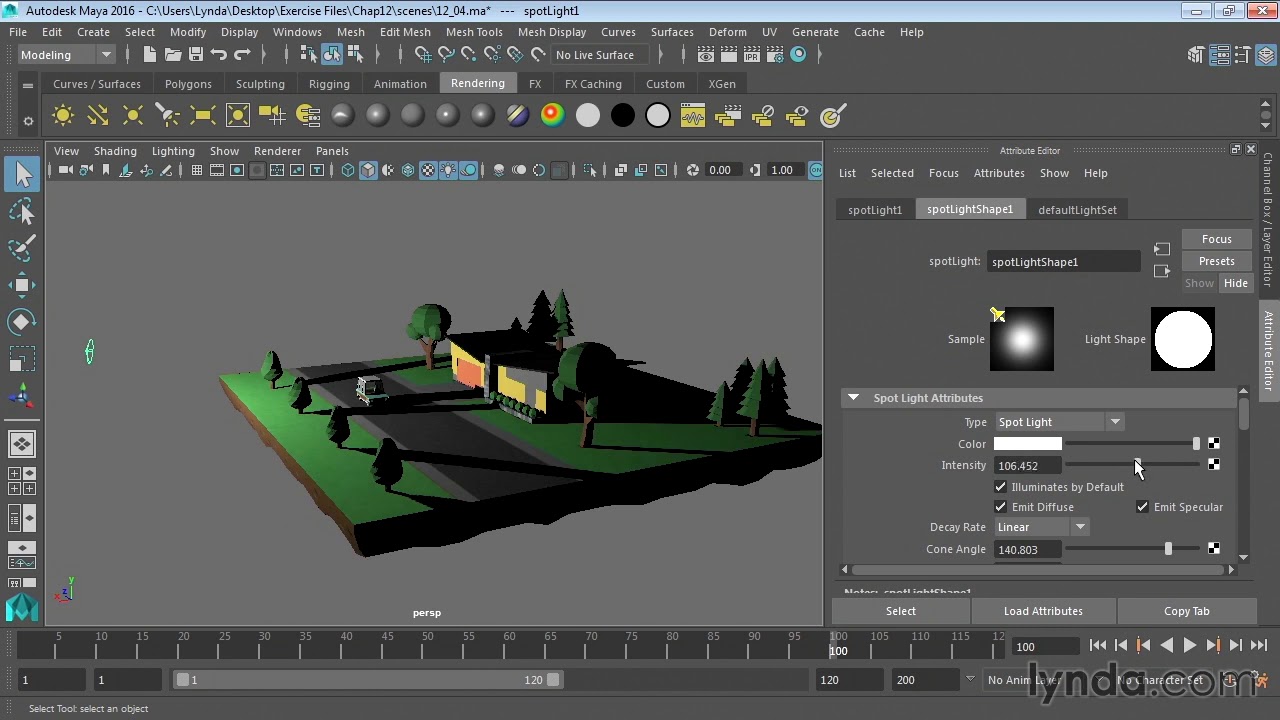Activate the Paint Selection tool
This screenshot has width=1280, height=720.
22,248
